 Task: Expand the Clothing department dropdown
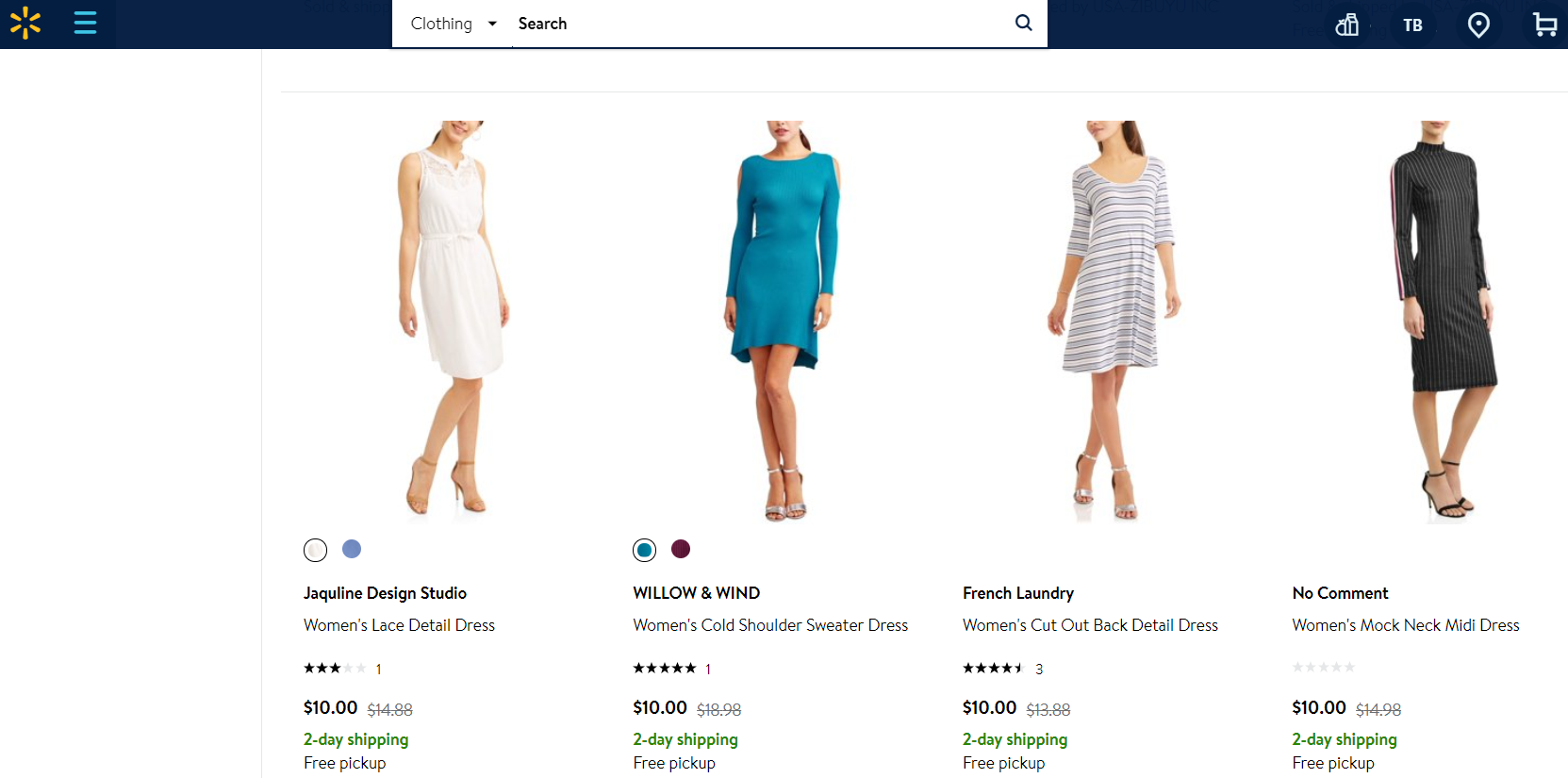coord(453,24)
